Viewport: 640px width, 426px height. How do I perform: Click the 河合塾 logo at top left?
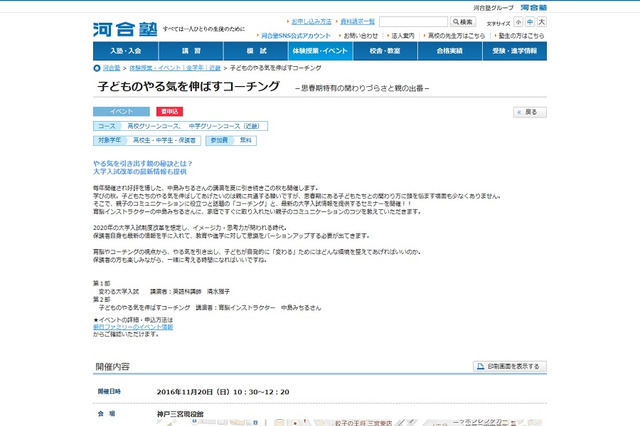(125, 29)
